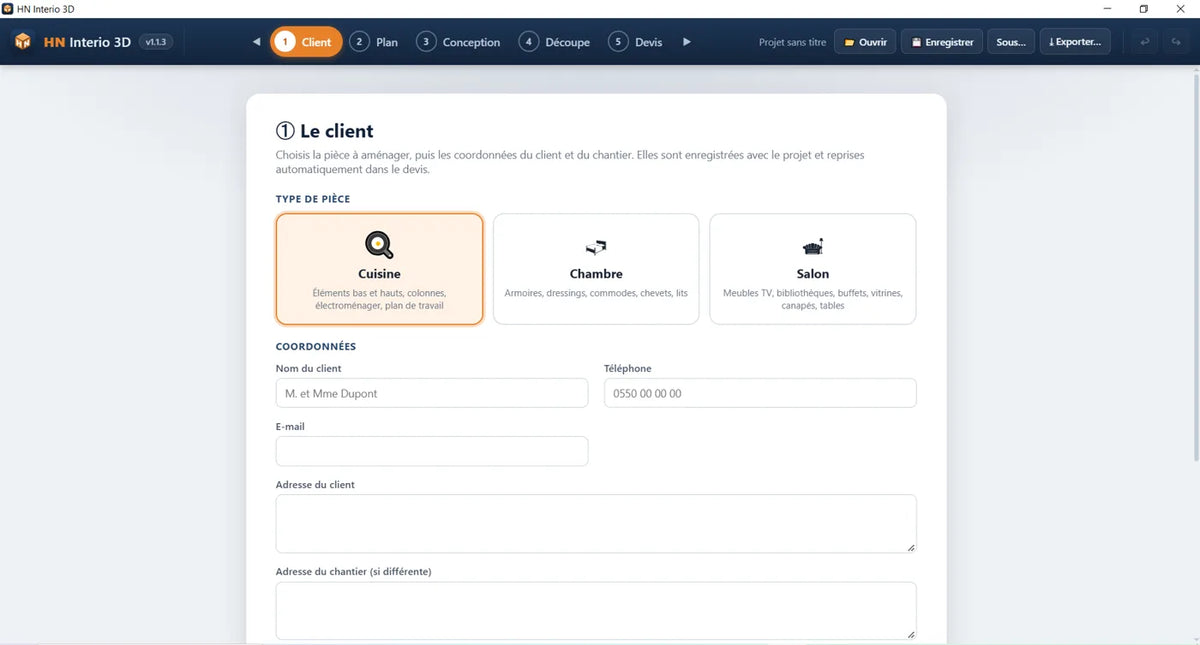The height and width of the screenshot is (645, 1200).
Task: Minimize the HN Interio 3D window
Action: click(1106, 9)
